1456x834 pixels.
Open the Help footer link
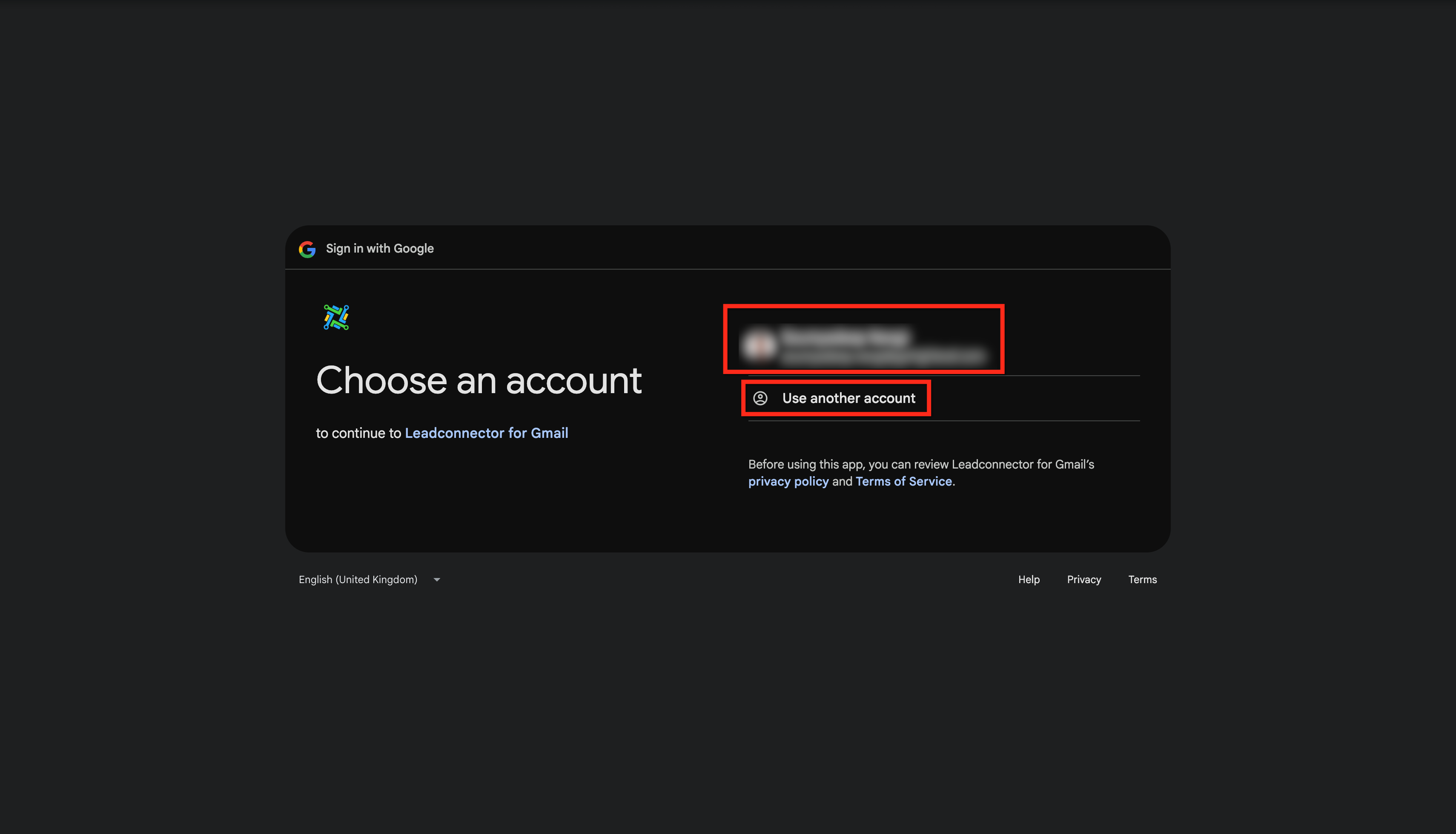coord(1029,580)
